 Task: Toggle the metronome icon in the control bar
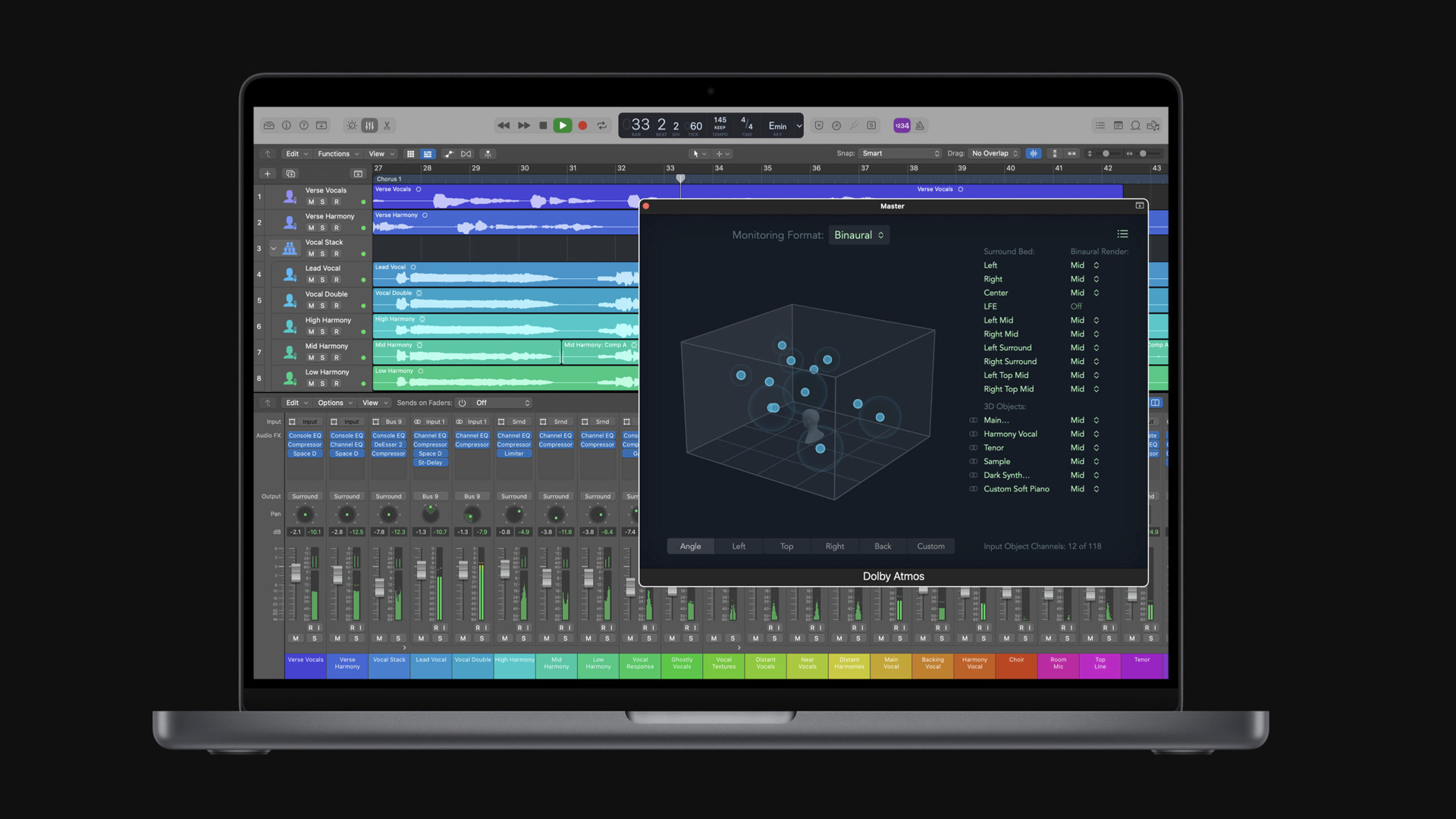[x=920, y=126]
